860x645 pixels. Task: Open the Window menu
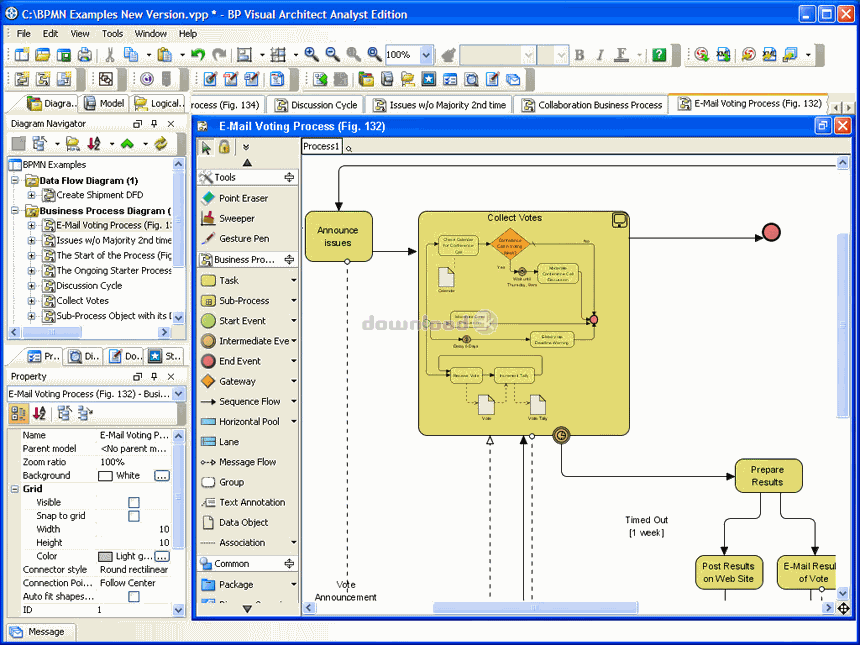coord(151,33)
